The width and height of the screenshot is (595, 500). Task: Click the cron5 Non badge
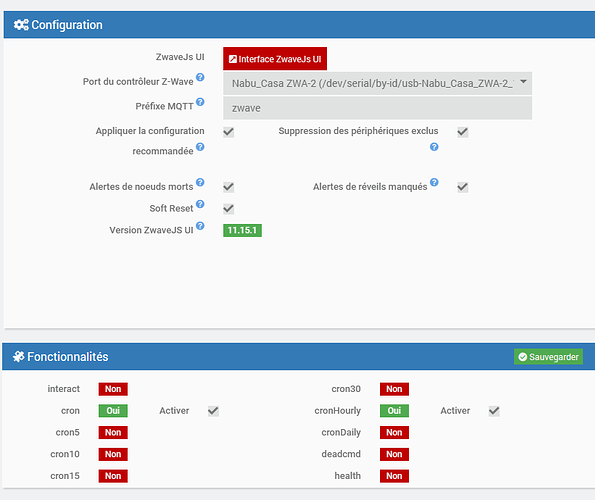(x=113, y=432)
